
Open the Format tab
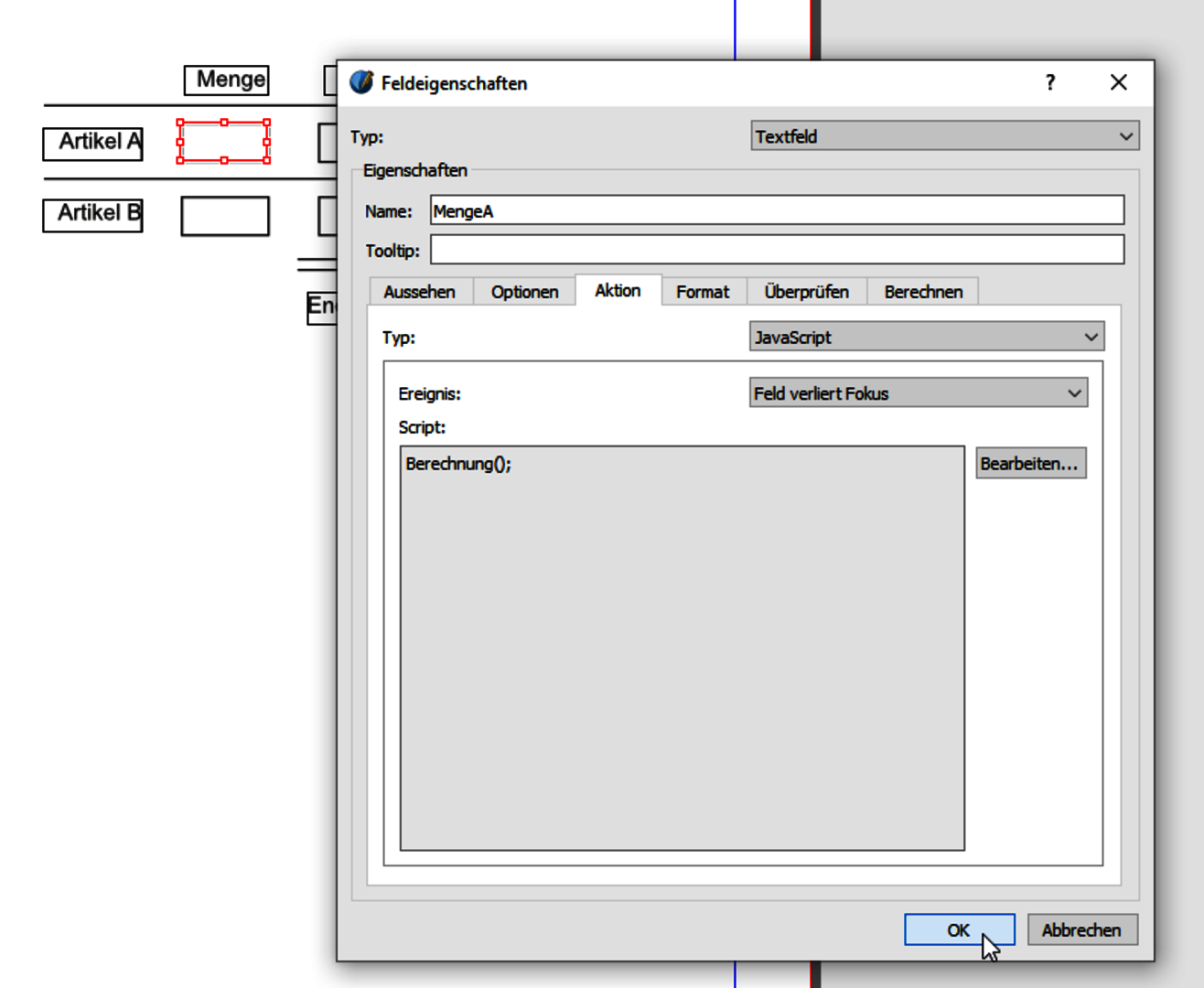coord(703,292)
